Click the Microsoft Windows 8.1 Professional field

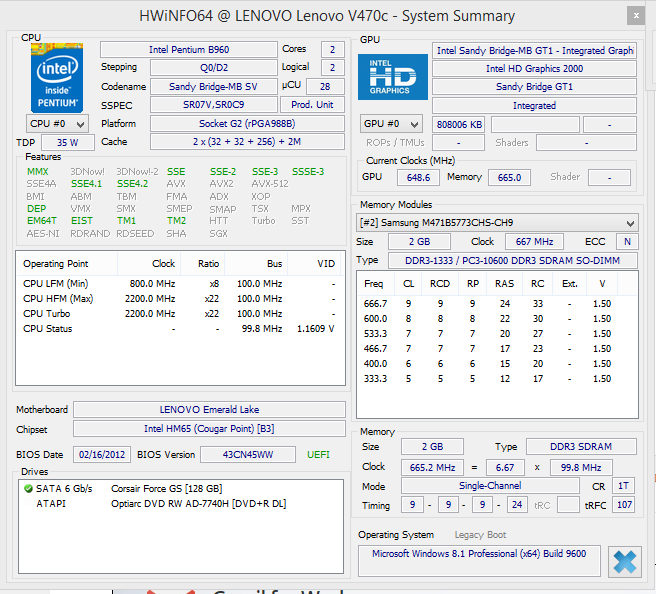pos(479,554)
